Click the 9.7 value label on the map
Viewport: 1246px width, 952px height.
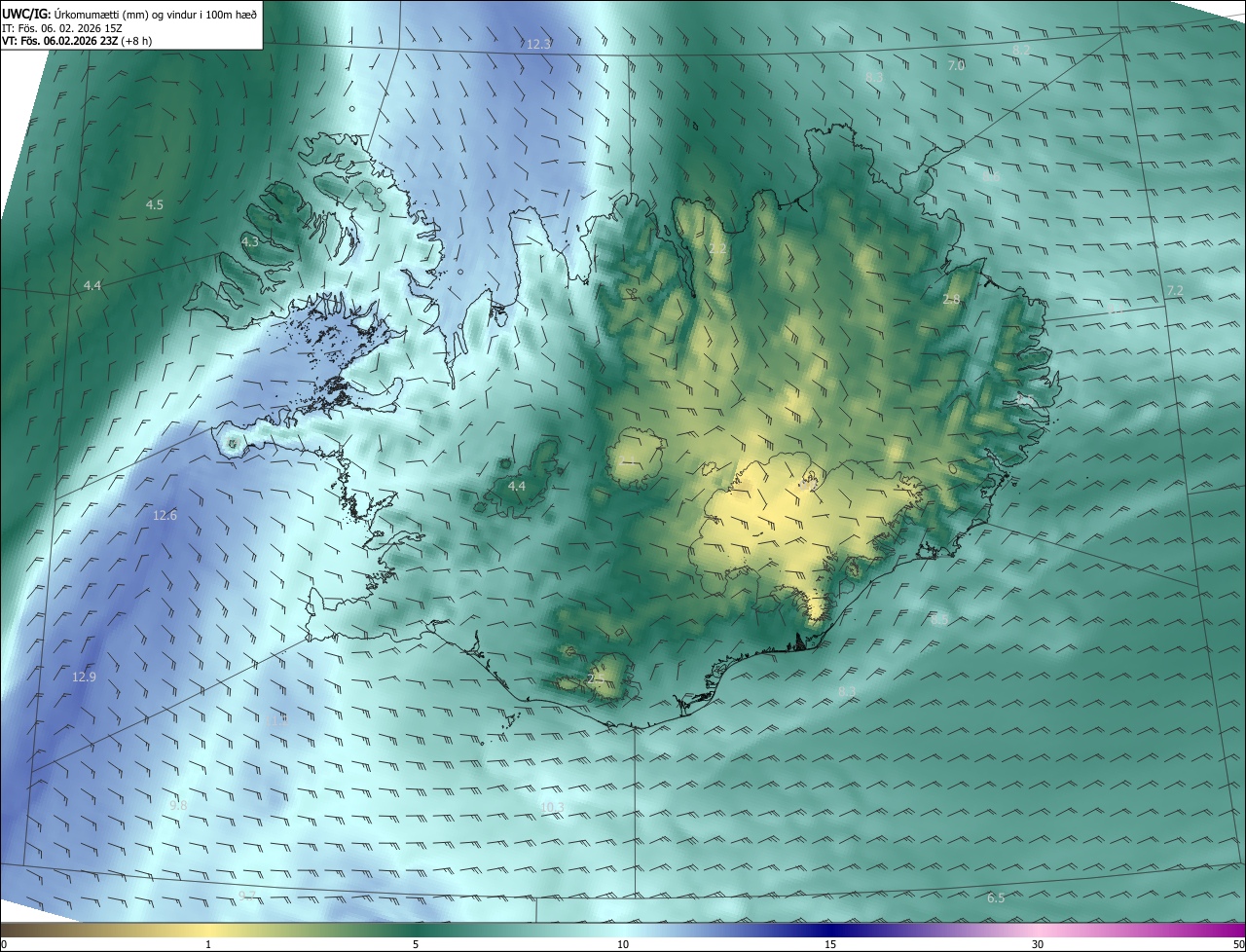coord(247,896)
